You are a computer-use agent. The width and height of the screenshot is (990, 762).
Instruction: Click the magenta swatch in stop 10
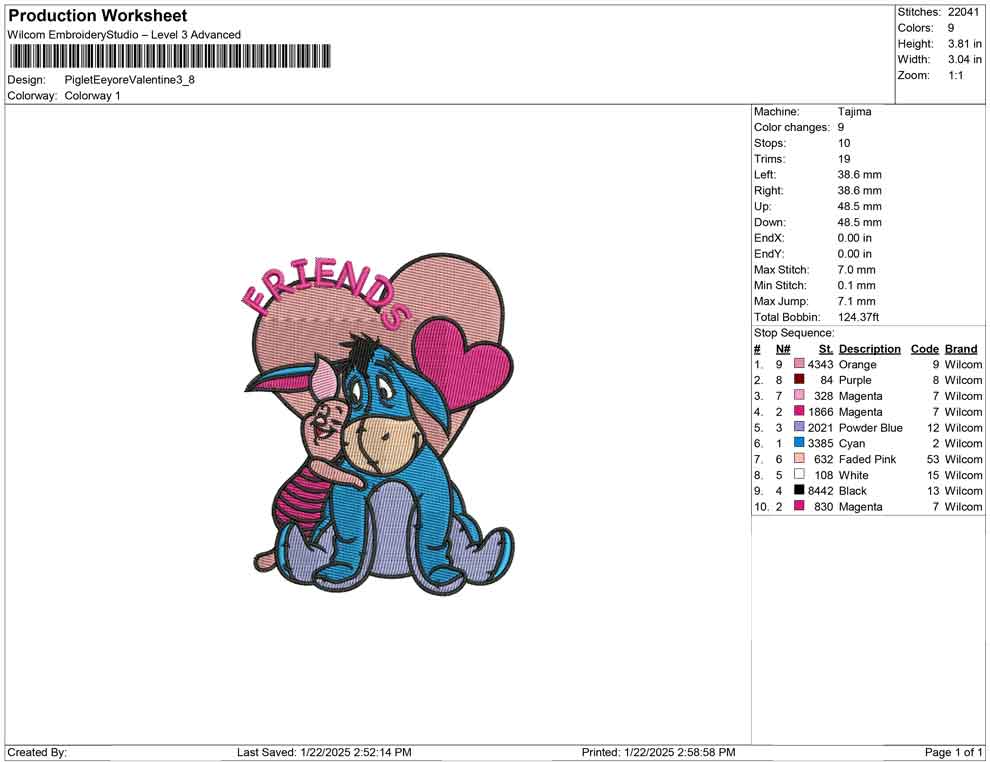click(799, 506)
